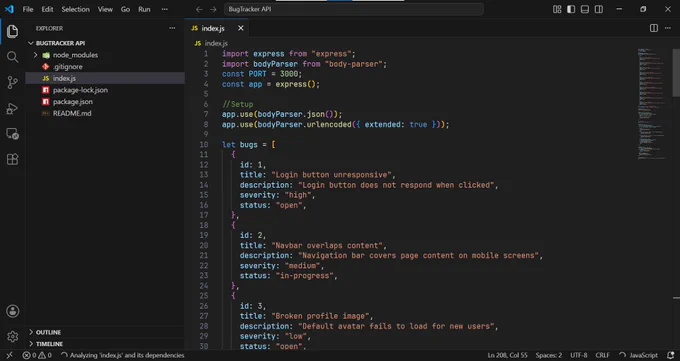Image resolution: width=680 pixels, height=361 pixels.
Task: Open the Go menu
Action: pos(125,9)
